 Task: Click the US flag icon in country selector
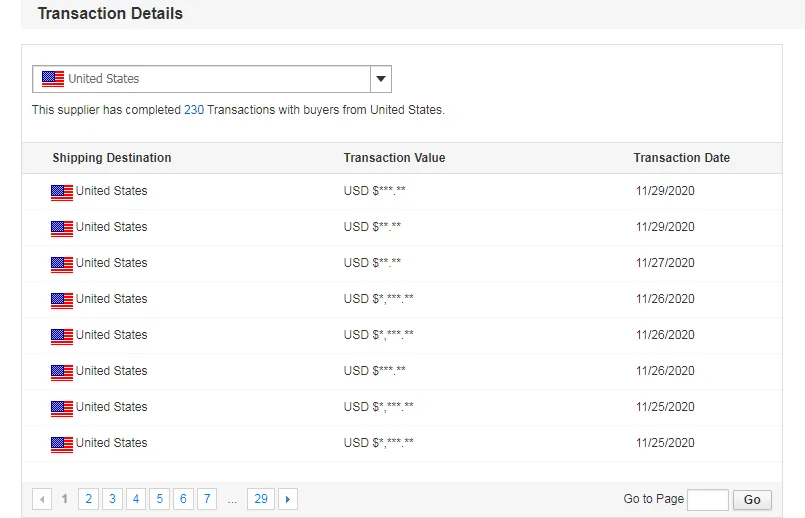point(53,79)
